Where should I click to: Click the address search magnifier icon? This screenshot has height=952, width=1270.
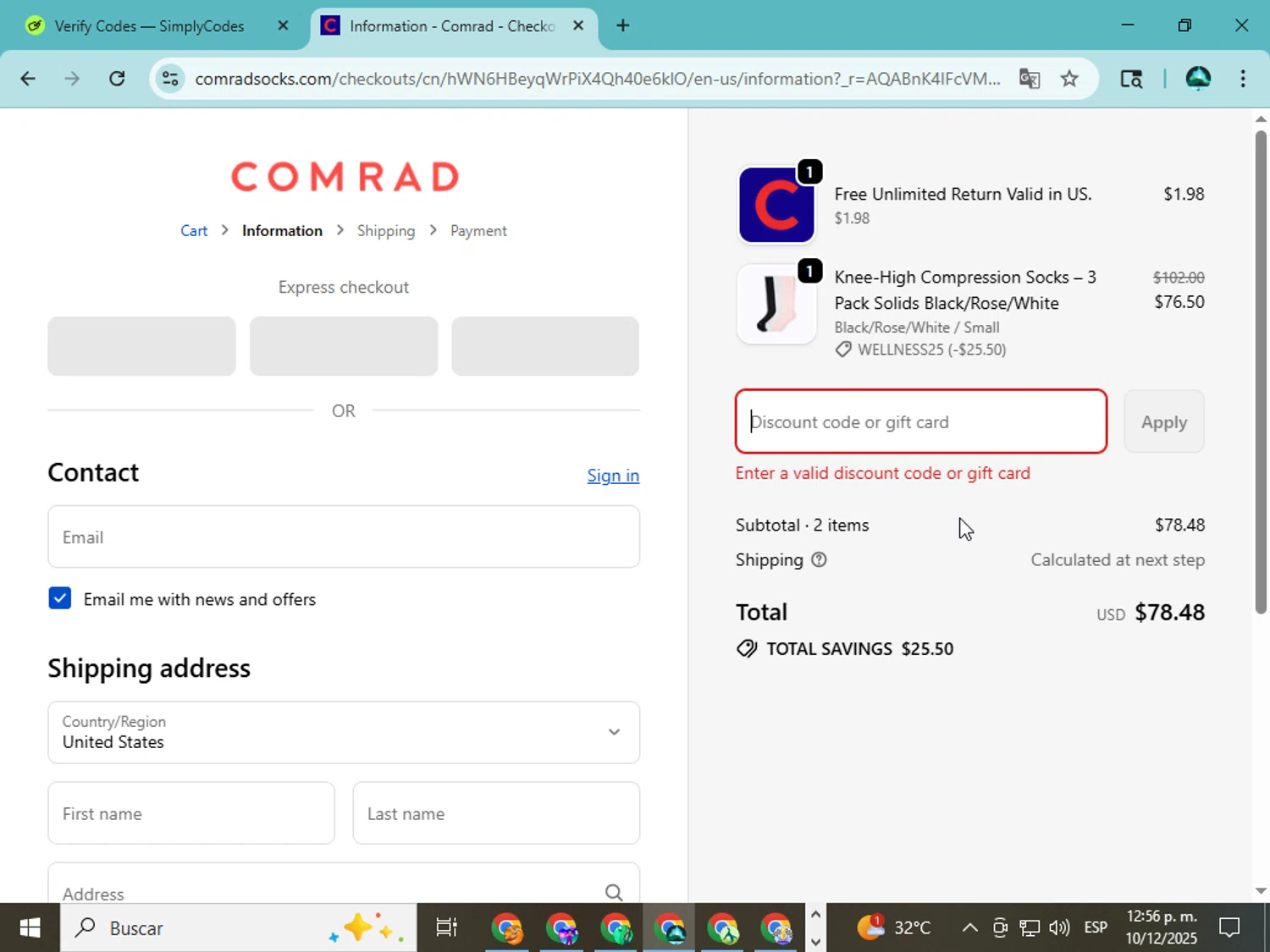click(x=614, y=893)
